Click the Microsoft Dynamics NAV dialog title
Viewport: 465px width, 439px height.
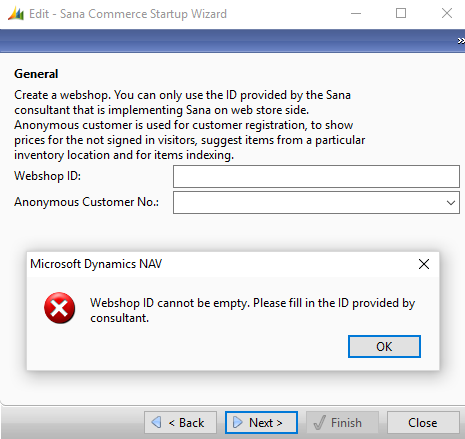(x=96, y=264)
